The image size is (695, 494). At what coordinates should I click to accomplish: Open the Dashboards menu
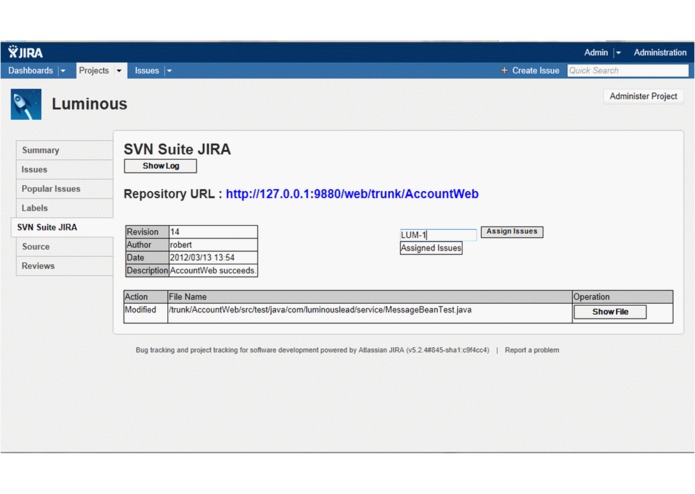coord(30,70)
